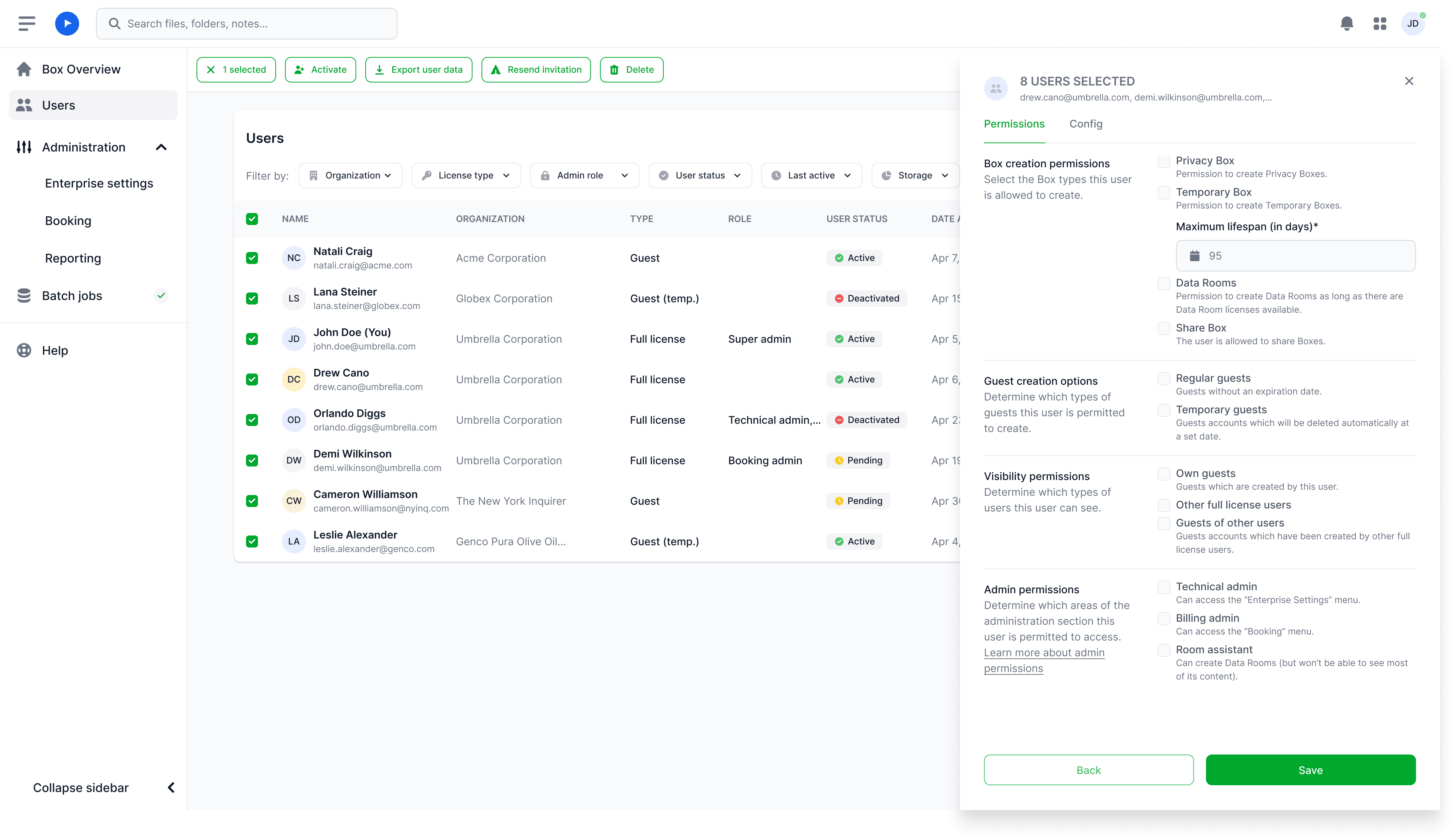The height and width of the screenshot is (840, 1455).
Task: Open the apps grid icon
Action: (1379, 24)
